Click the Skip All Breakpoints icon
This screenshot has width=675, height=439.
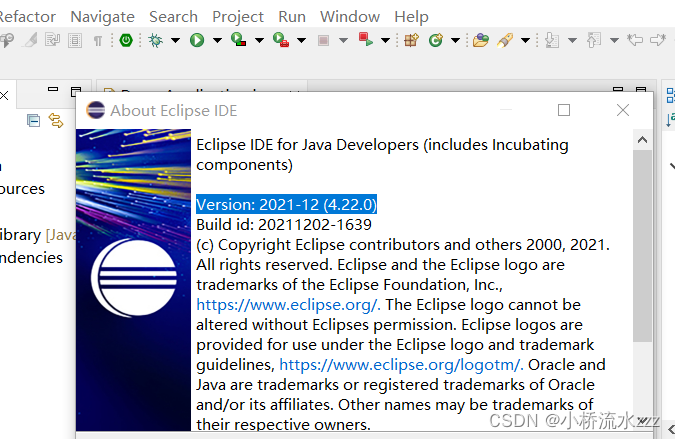(x=7, y=40)
